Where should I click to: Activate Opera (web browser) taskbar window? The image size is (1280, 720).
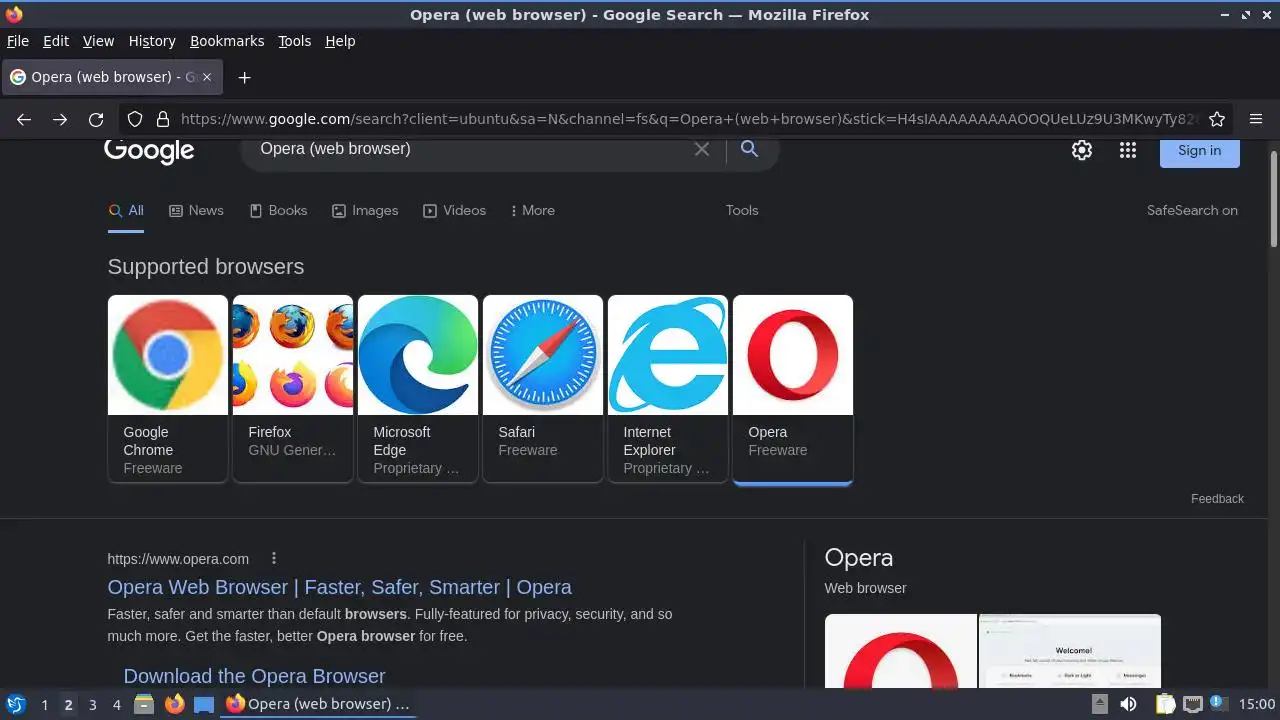318,704
